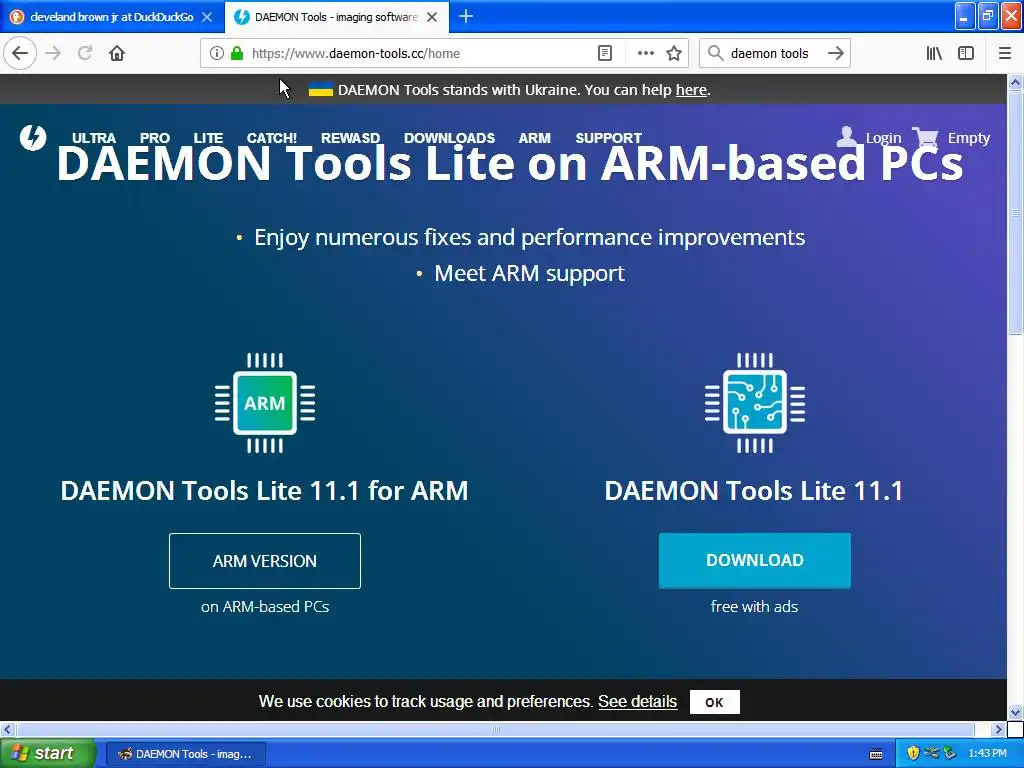The height and width of the screenshot is (768, 1024).
Task: Select the DAEMON Tools browser tab
Action: click(337, 18)
